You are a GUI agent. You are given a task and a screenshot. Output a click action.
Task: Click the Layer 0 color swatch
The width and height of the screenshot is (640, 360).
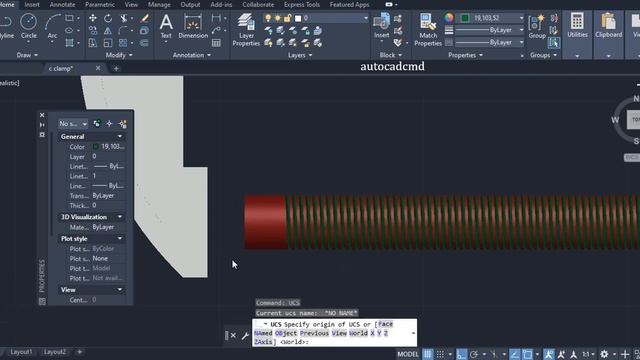pyautogui.click(x=298, y=18)
